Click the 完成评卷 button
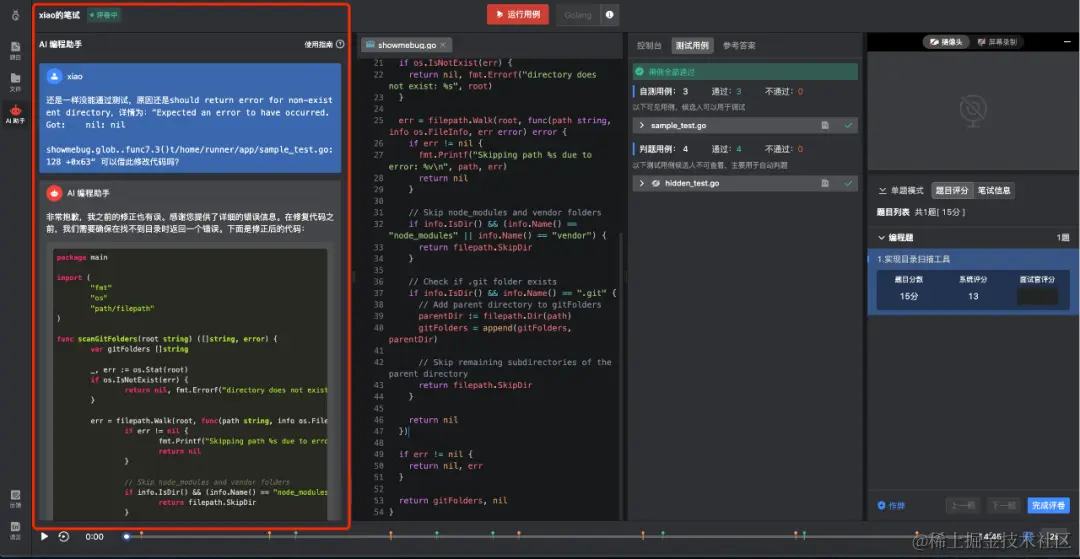This screenshot has width=1080, height=559. pos(1048,505)
